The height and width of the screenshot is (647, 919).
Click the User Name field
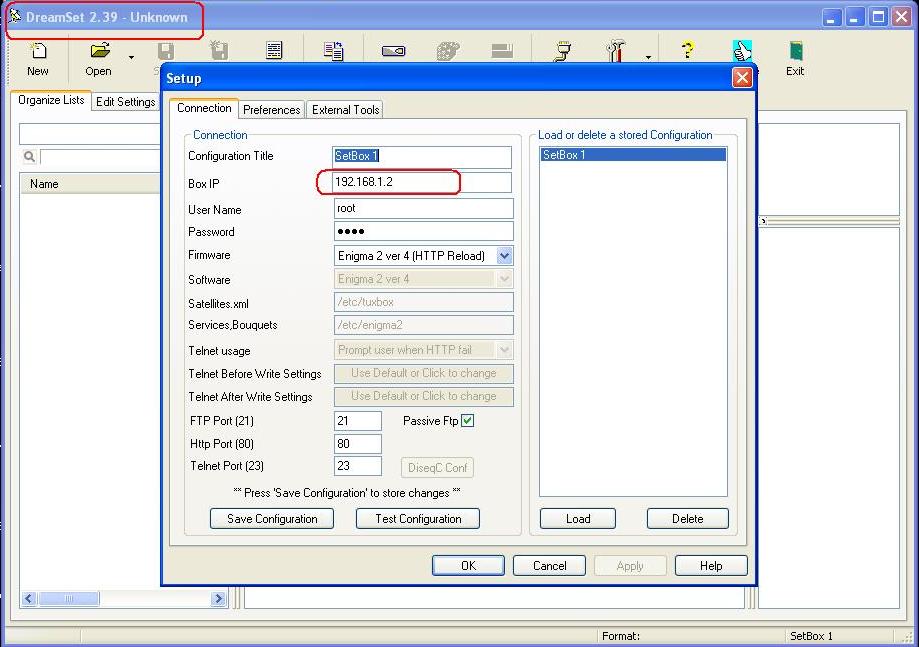click(x=423, y=208)
